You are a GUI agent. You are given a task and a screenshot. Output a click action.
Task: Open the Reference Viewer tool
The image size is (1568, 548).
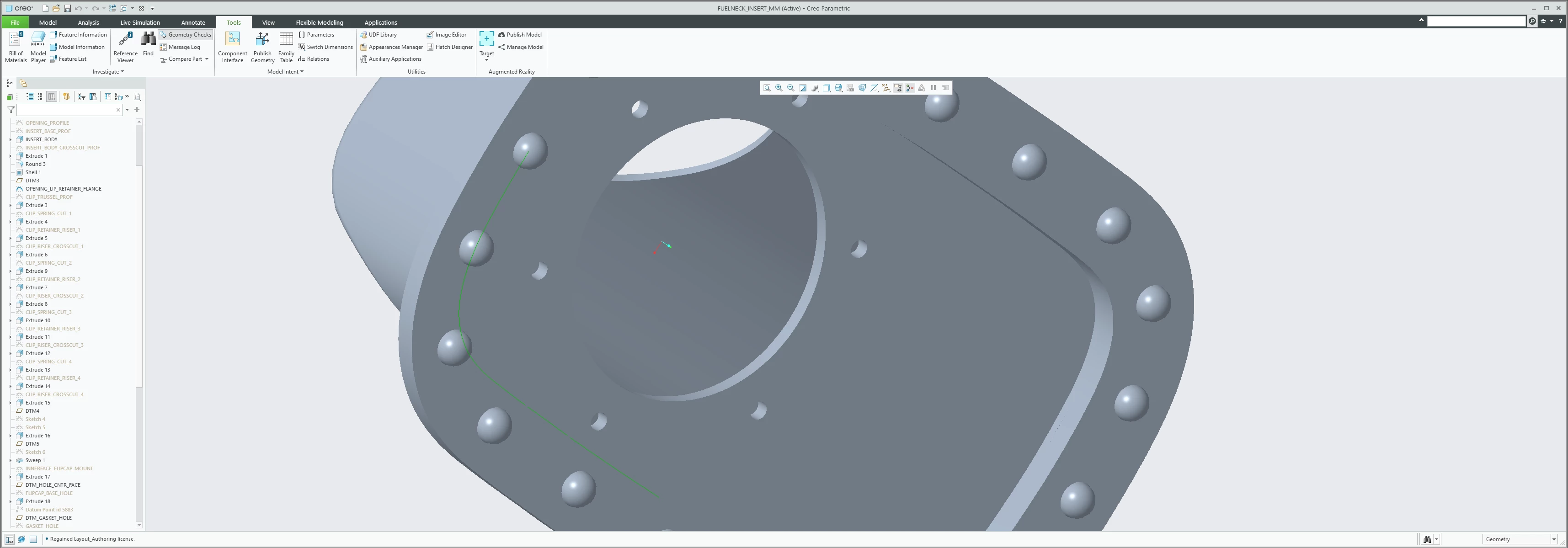[x=125, y=46]
